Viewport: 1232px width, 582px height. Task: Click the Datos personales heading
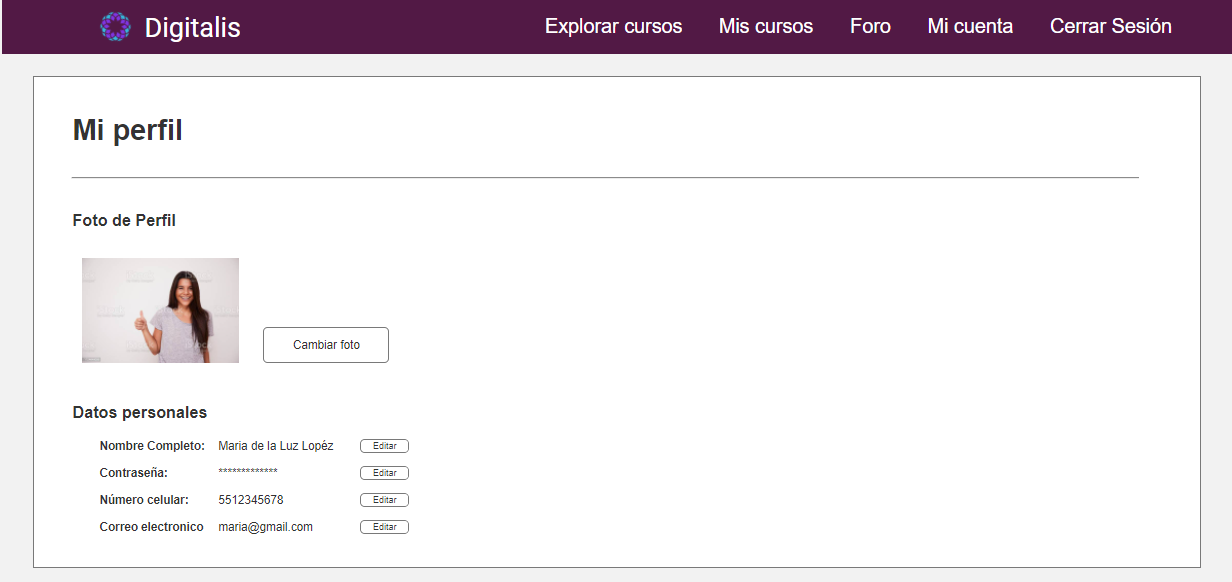pos(140,412)
